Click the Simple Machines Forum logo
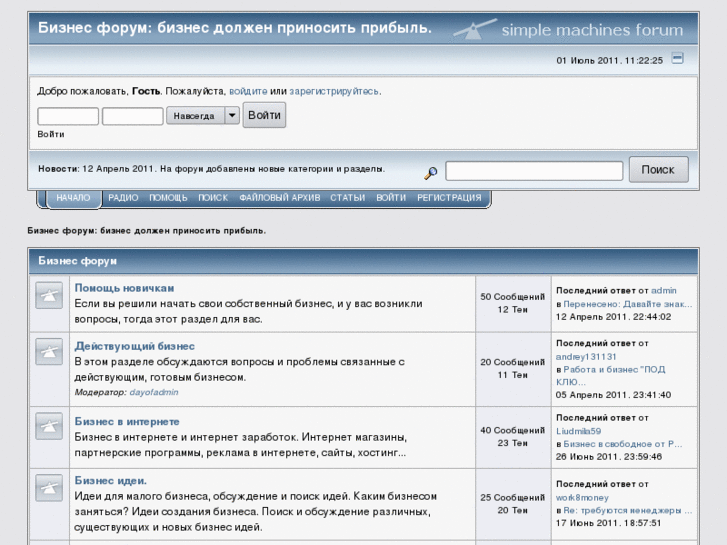Image resolution: width=727 pixels, height=545 pixels. coord(568,29)
